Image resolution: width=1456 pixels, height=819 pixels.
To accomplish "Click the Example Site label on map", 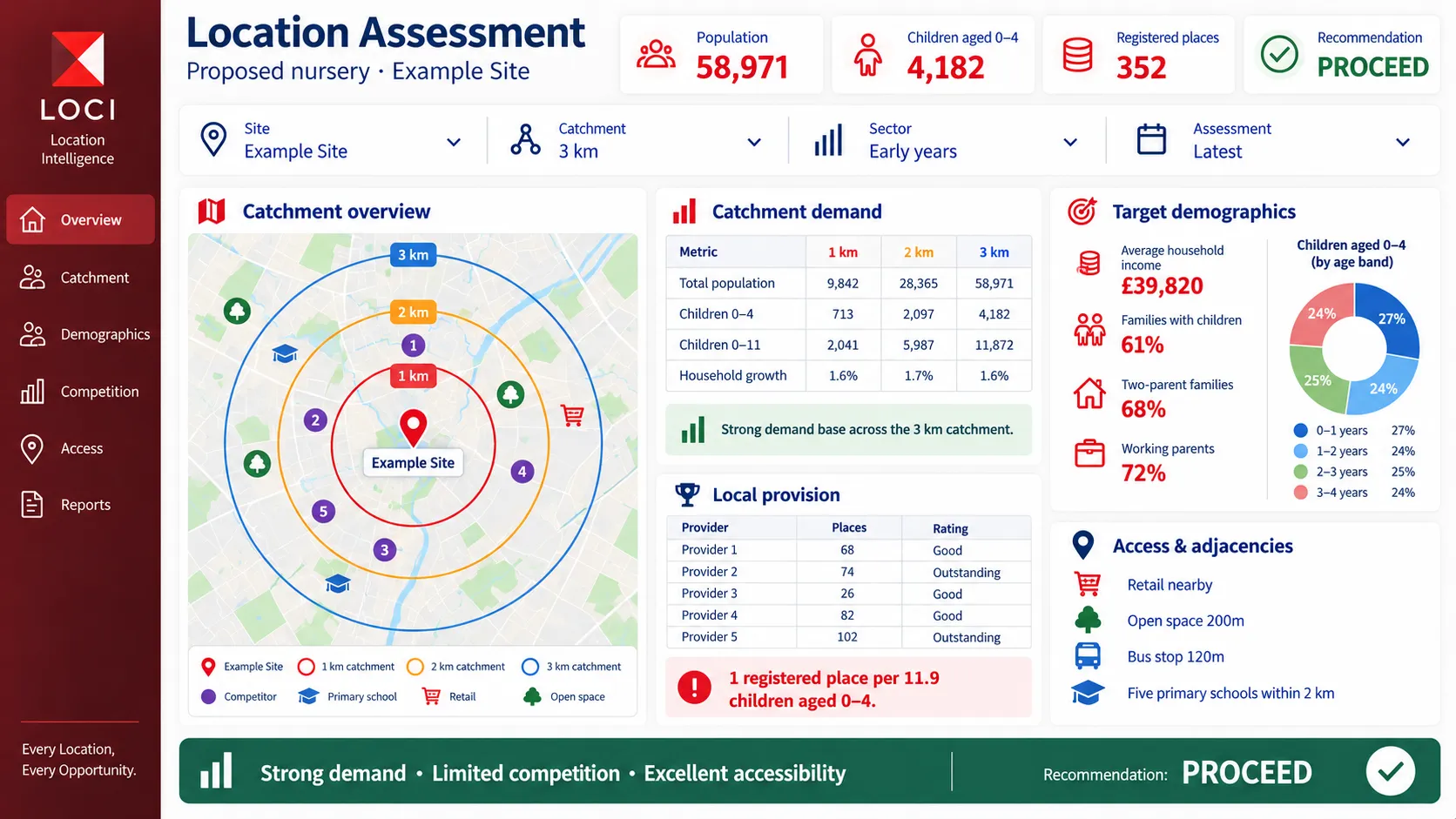I will (x=413, y=463).
